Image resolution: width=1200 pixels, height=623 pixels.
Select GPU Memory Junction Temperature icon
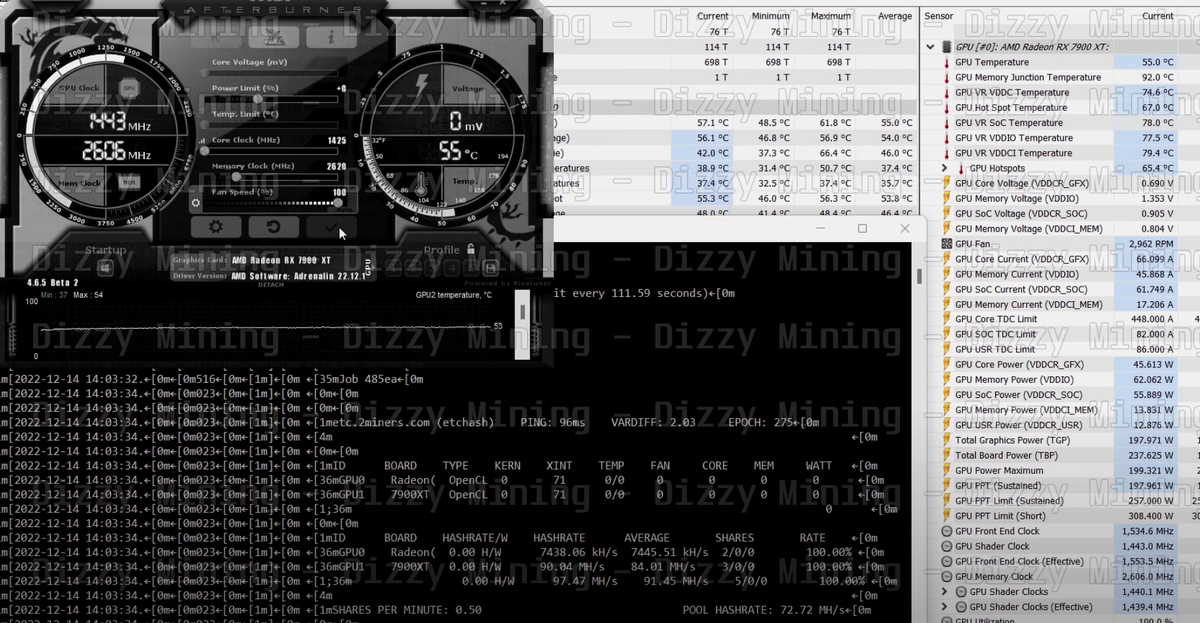(947, 77)
